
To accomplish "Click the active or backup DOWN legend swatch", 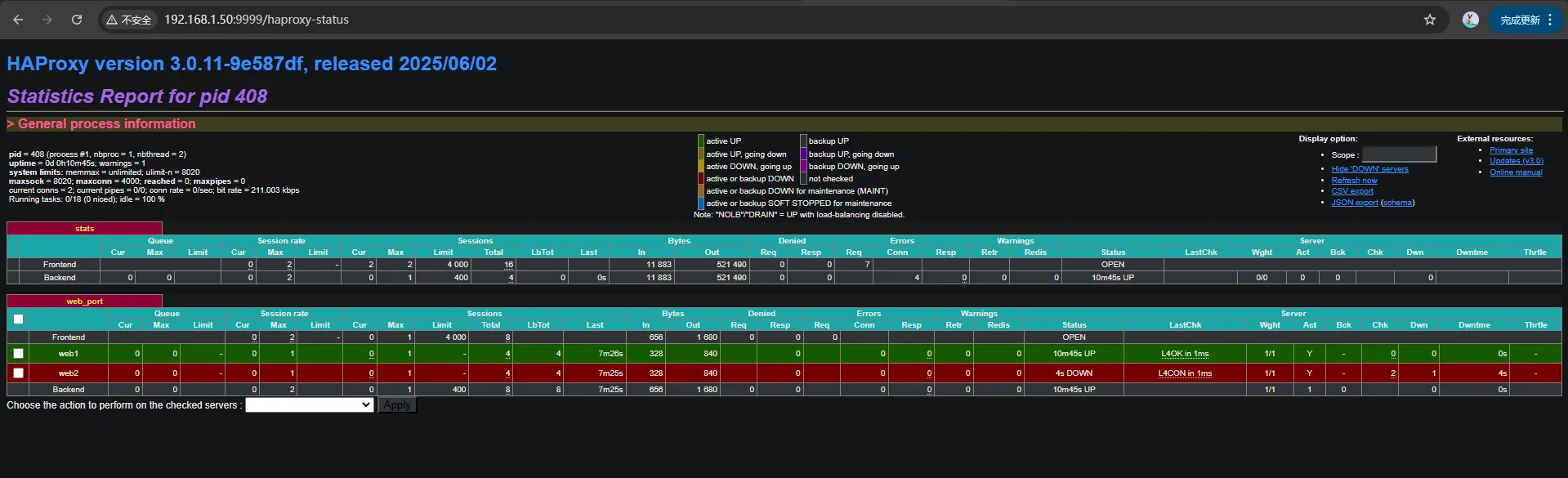I will tap(701, 179).
